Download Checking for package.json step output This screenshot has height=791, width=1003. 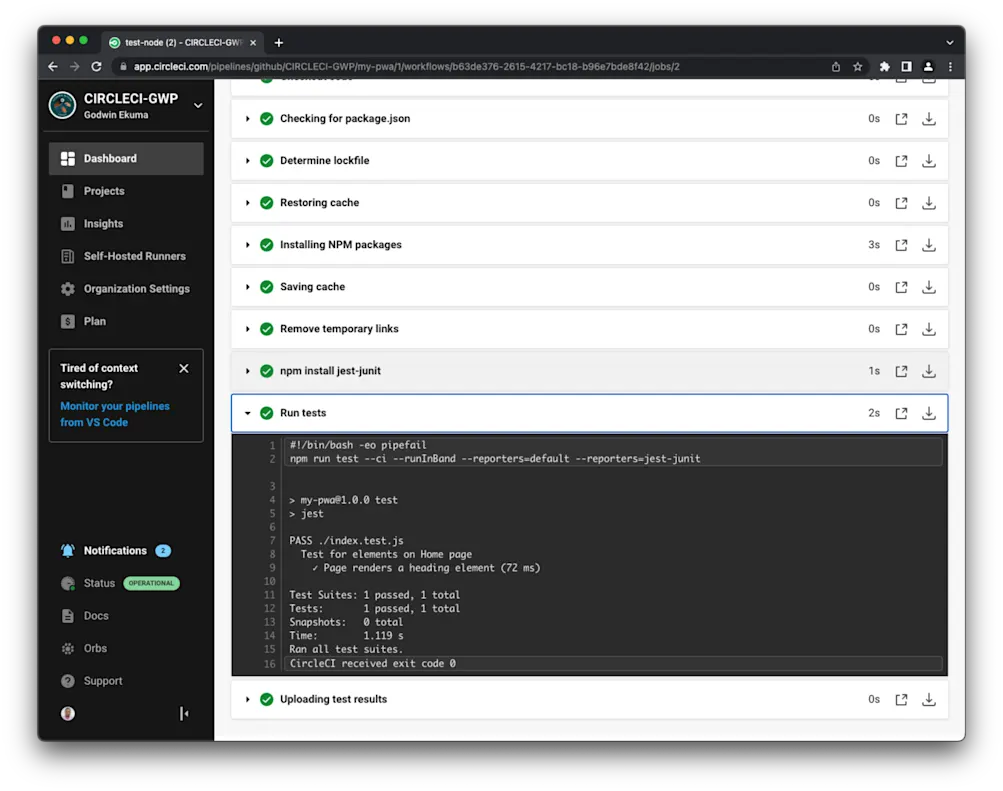point(929,119)
